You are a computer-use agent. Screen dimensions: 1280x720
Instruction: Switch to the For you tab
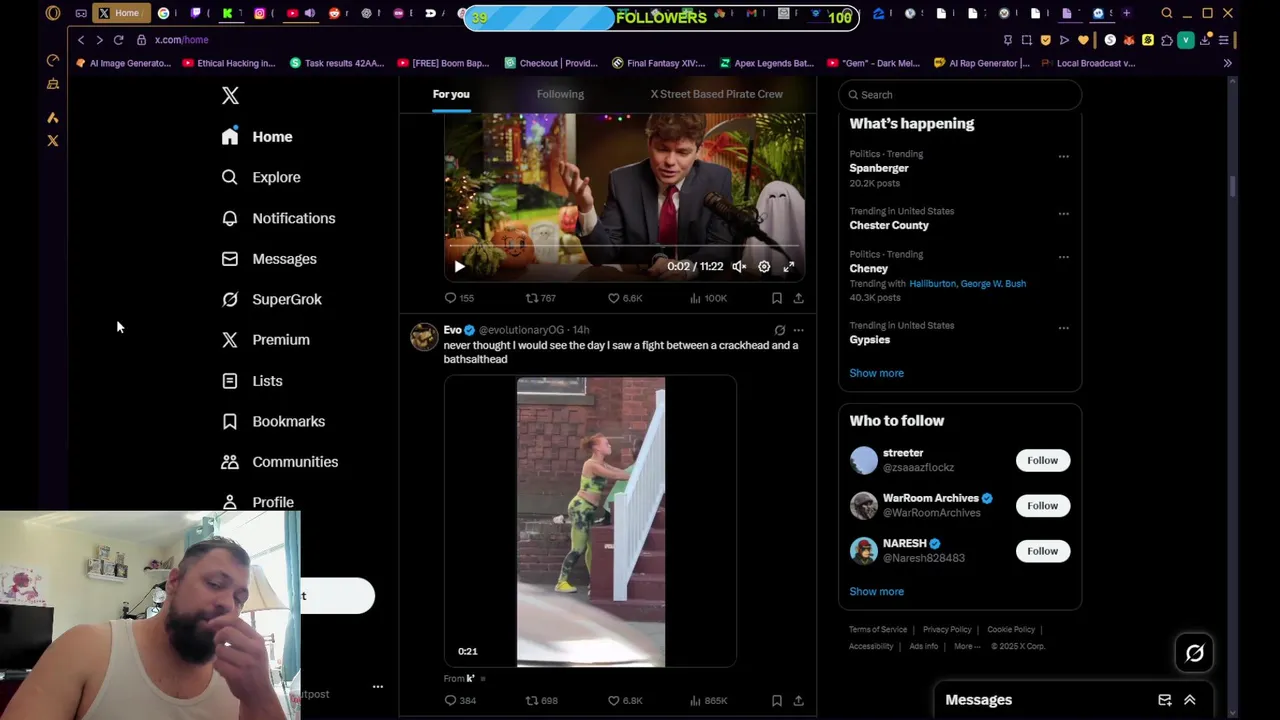click(451, 94)
